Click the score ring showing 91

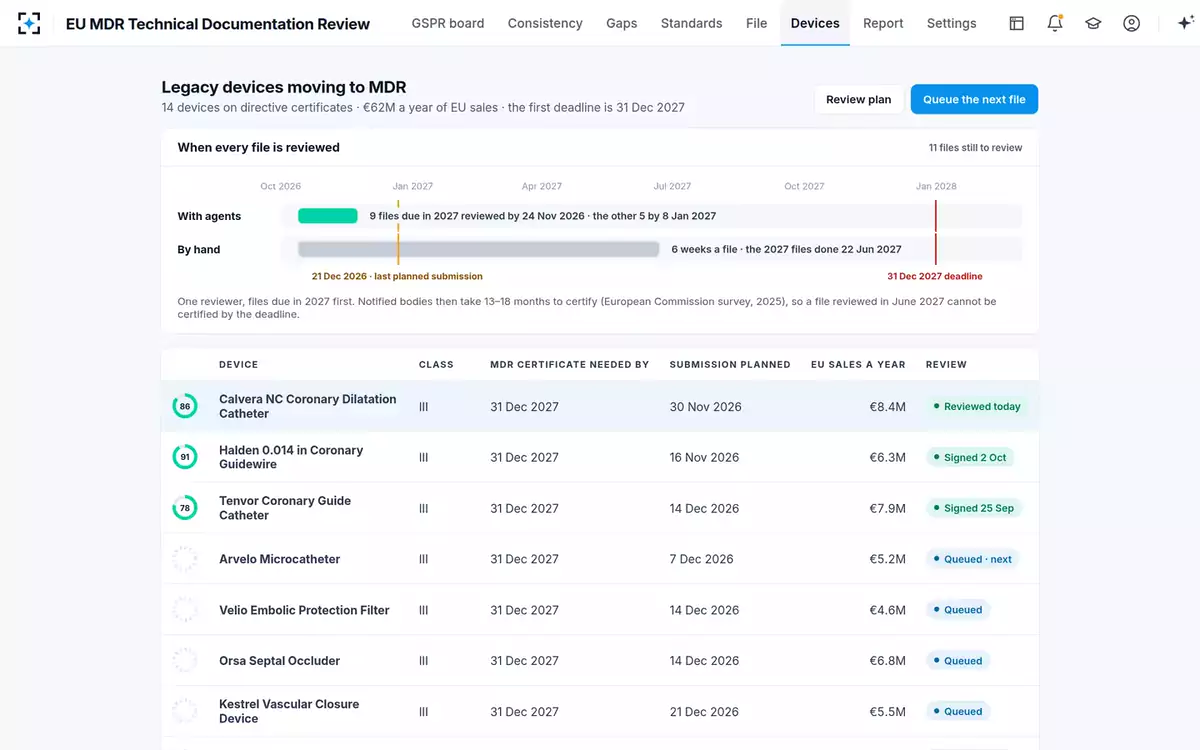tap(185, 457)
